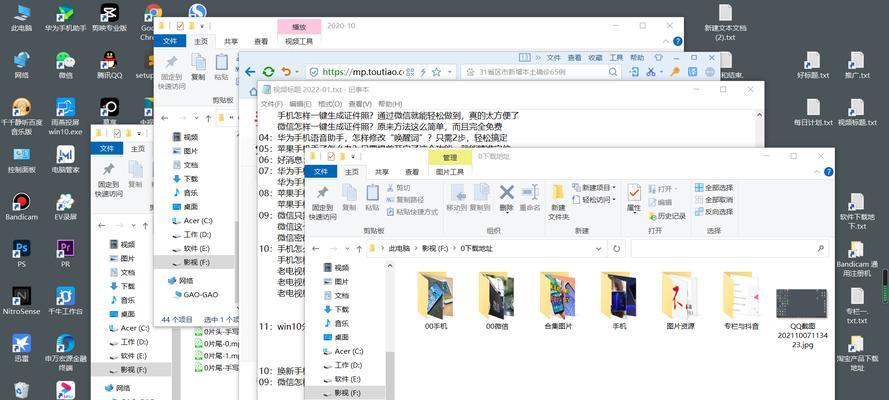Click the browser back arrow
Viewport: 889px width, 400px height.
pyautogui.click(x=249, y=72)
